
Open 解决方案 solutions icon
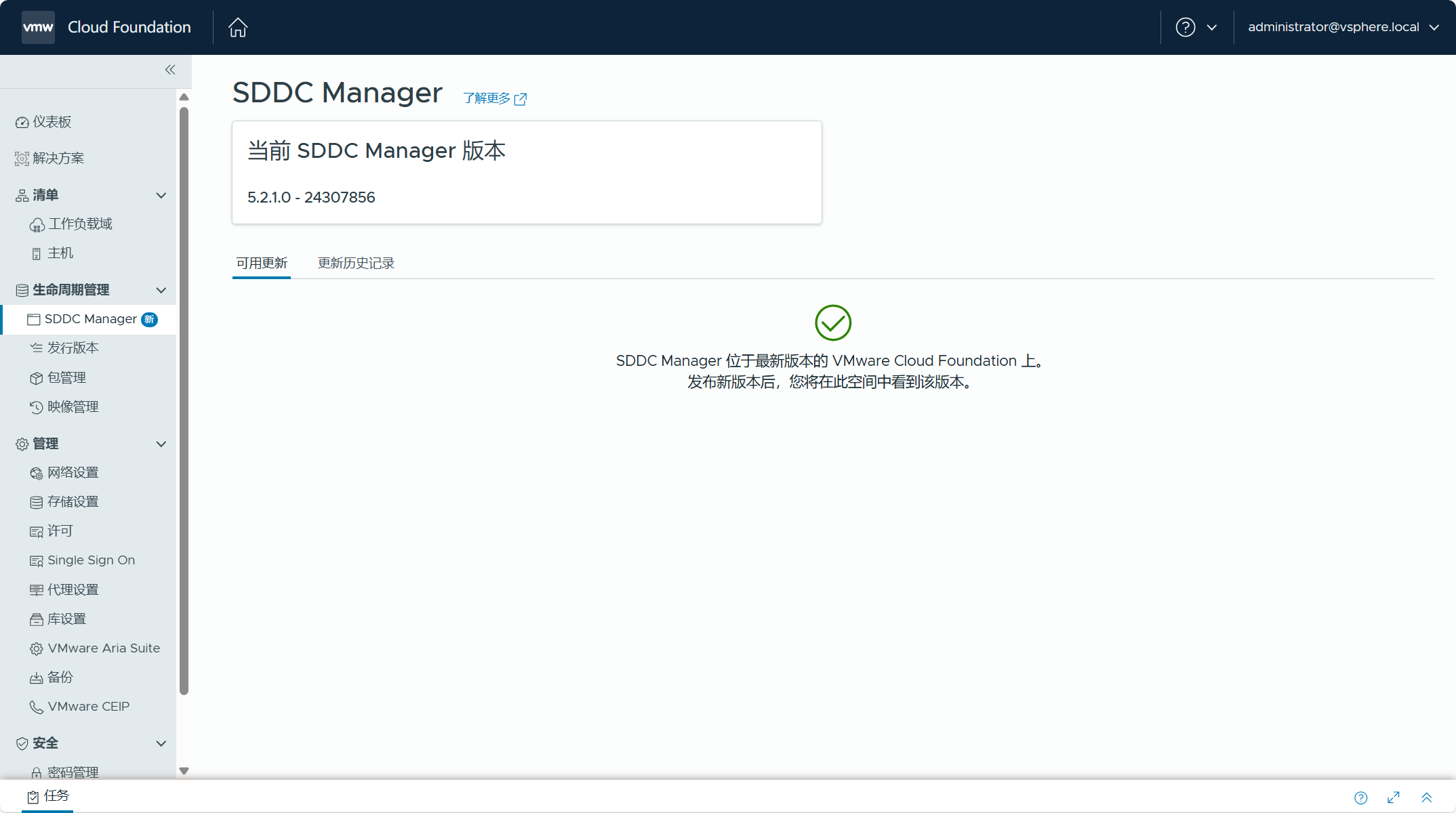pyautogui.click(x=22, y=159)
